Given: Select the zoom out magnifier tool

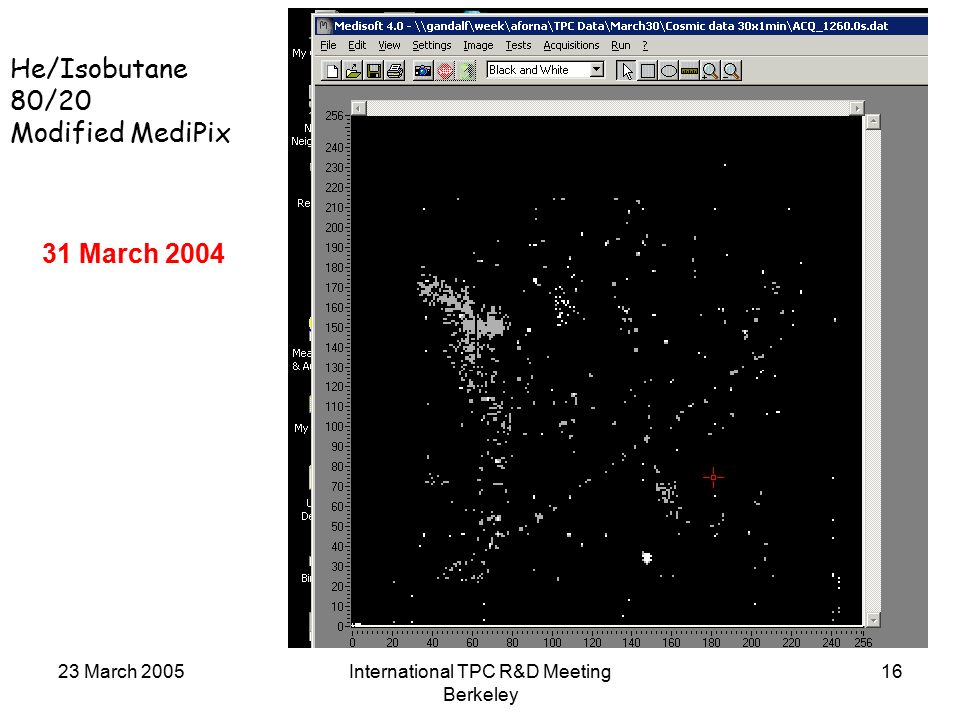Looking at the screenshot, I should coord(732,71).
